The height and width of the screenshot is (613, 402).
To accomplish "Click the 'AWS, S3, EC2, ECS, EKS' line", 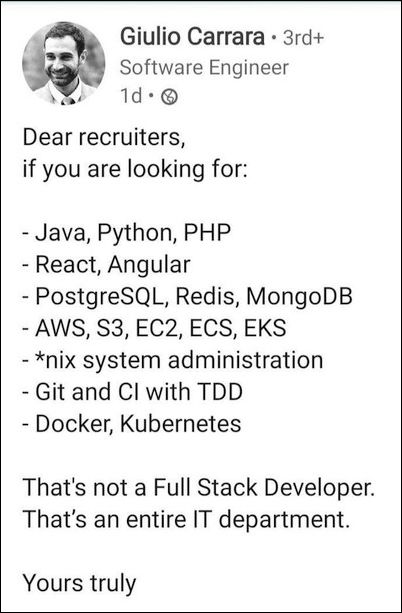I will click(154, 329).
